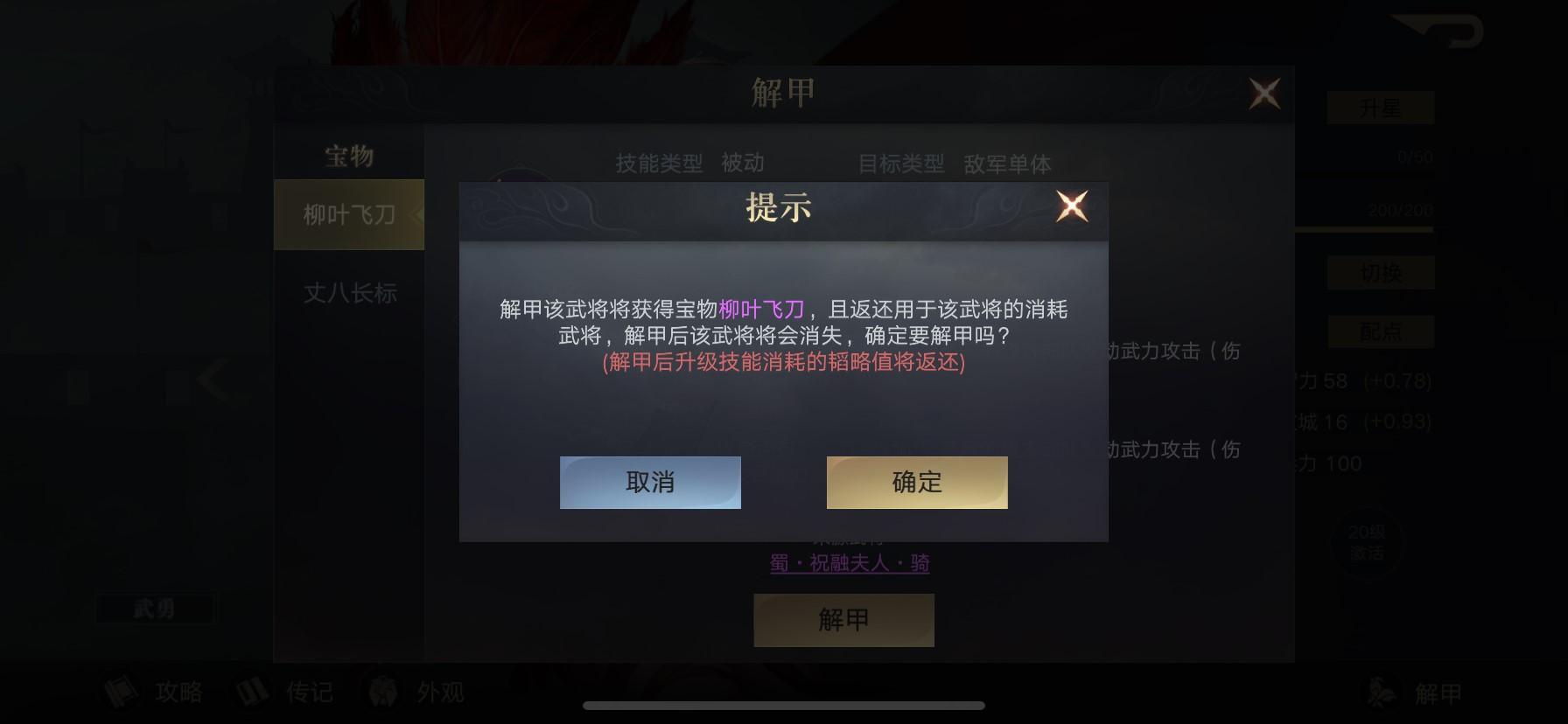The height and width of the screenshot is (724, 1568).
Task: Confirm with the 确定 button
Action: 917,482
